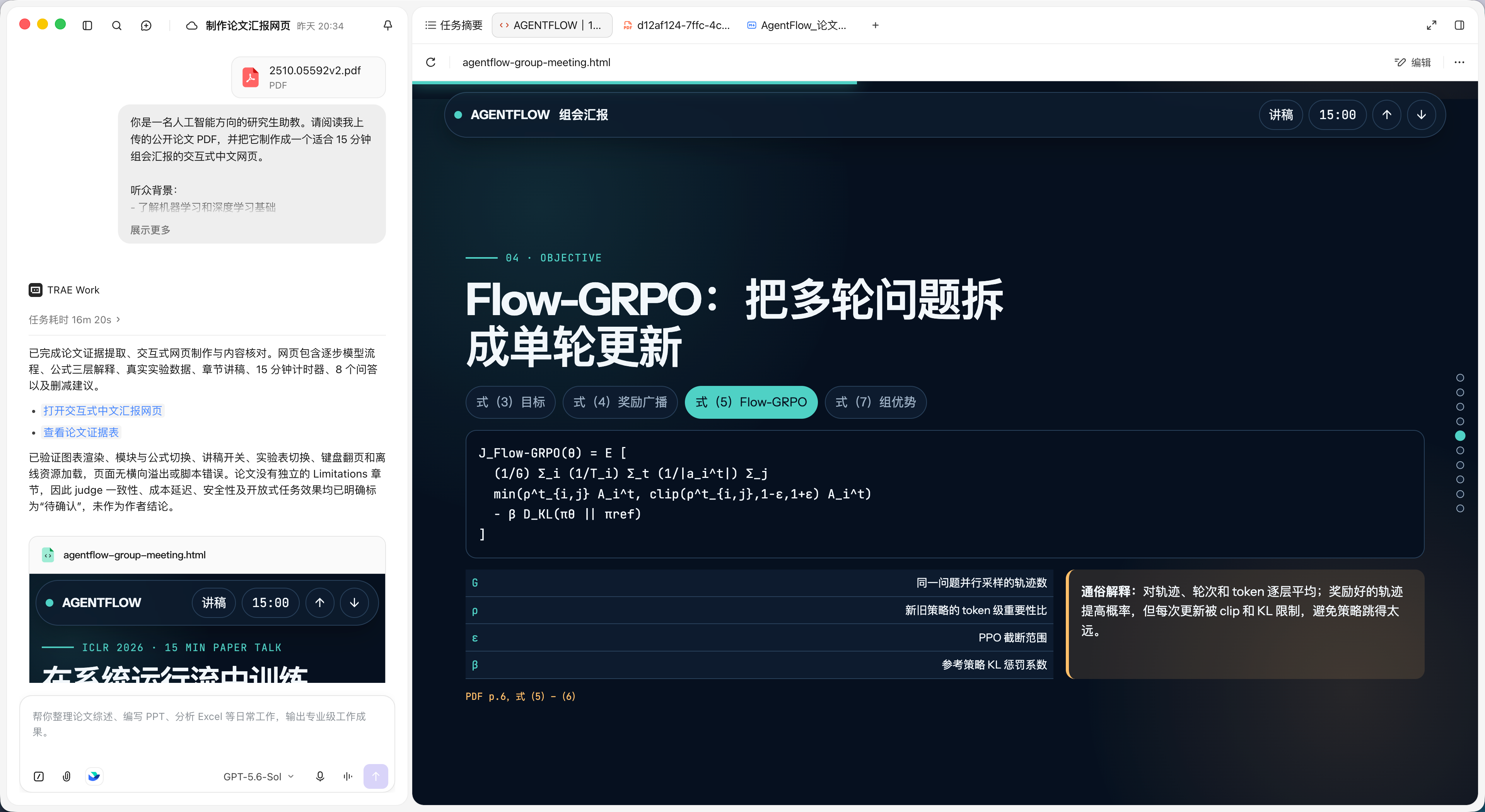Toggle the right side panel icon

point(1459,26)
